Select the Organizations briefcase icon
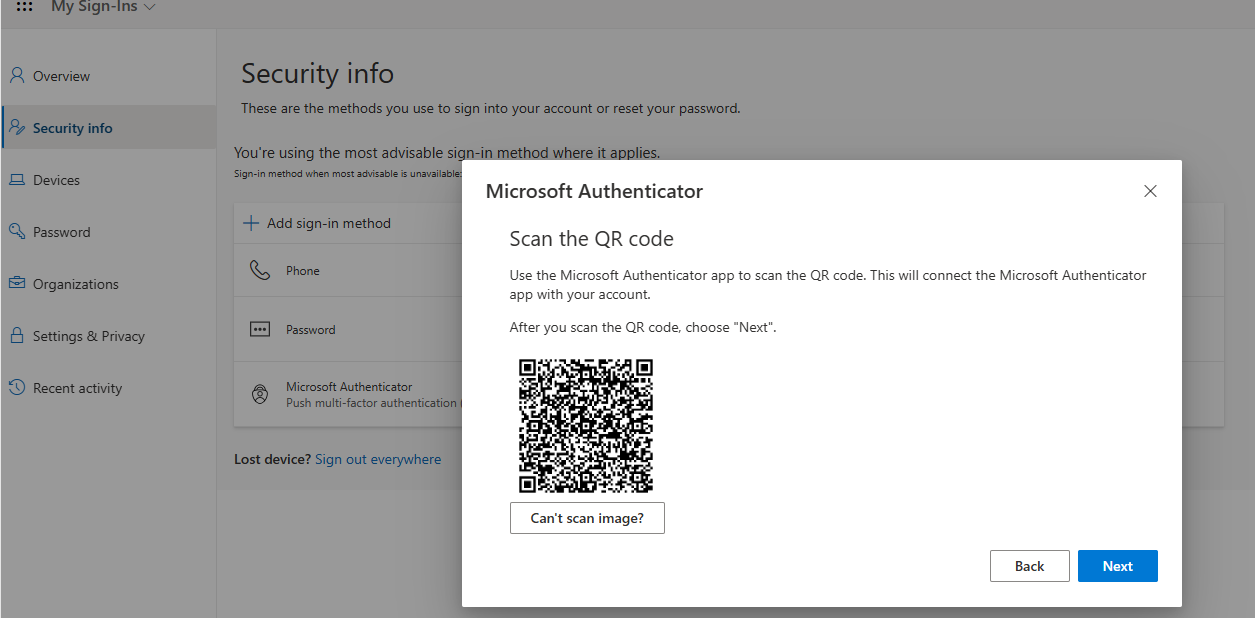Viewport: 1255px width, 618px height. coord(18,283)
